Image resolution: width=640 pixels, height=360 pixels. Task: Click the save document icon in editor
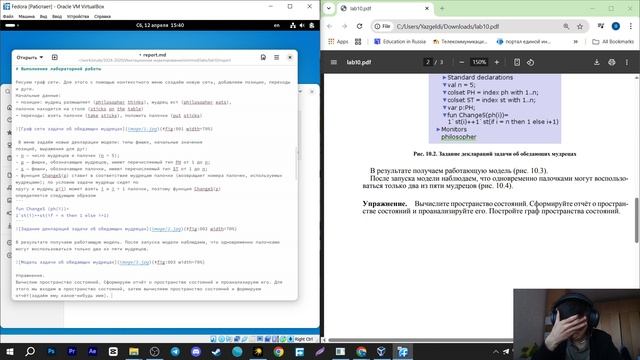pos(263,58)
